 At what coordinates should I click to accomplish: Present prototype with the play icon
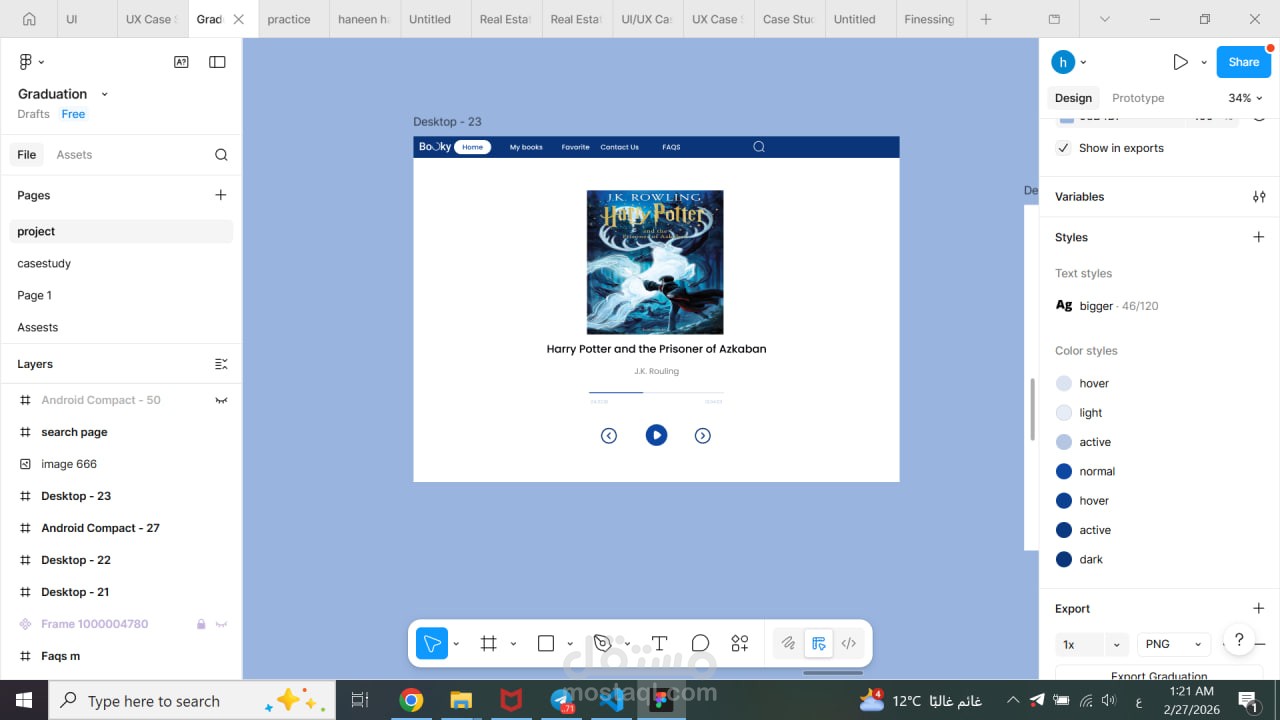click(1180, 62)
